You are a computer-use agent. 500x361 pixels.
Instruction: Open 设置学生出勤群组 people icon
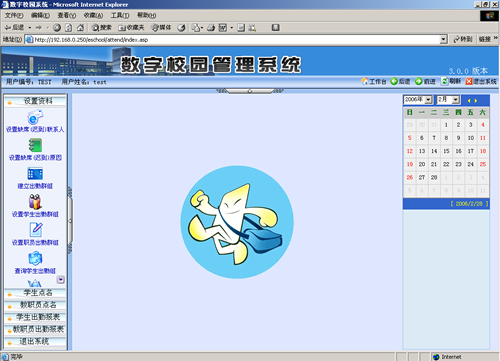pyautogui.click(x=35, y=202)
